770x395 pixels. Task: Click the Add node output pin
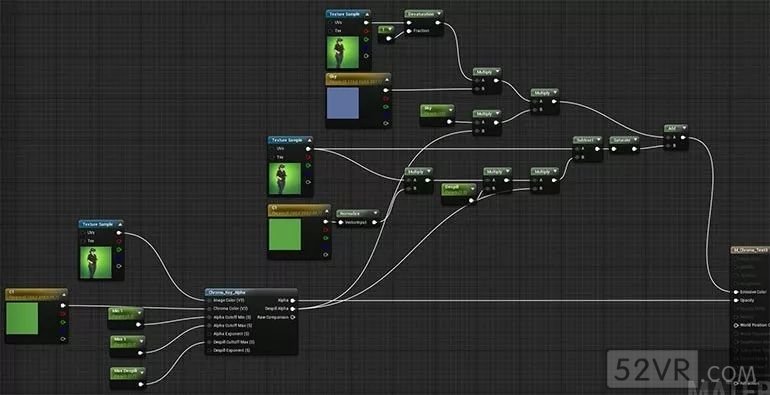(x=683, y=138)
